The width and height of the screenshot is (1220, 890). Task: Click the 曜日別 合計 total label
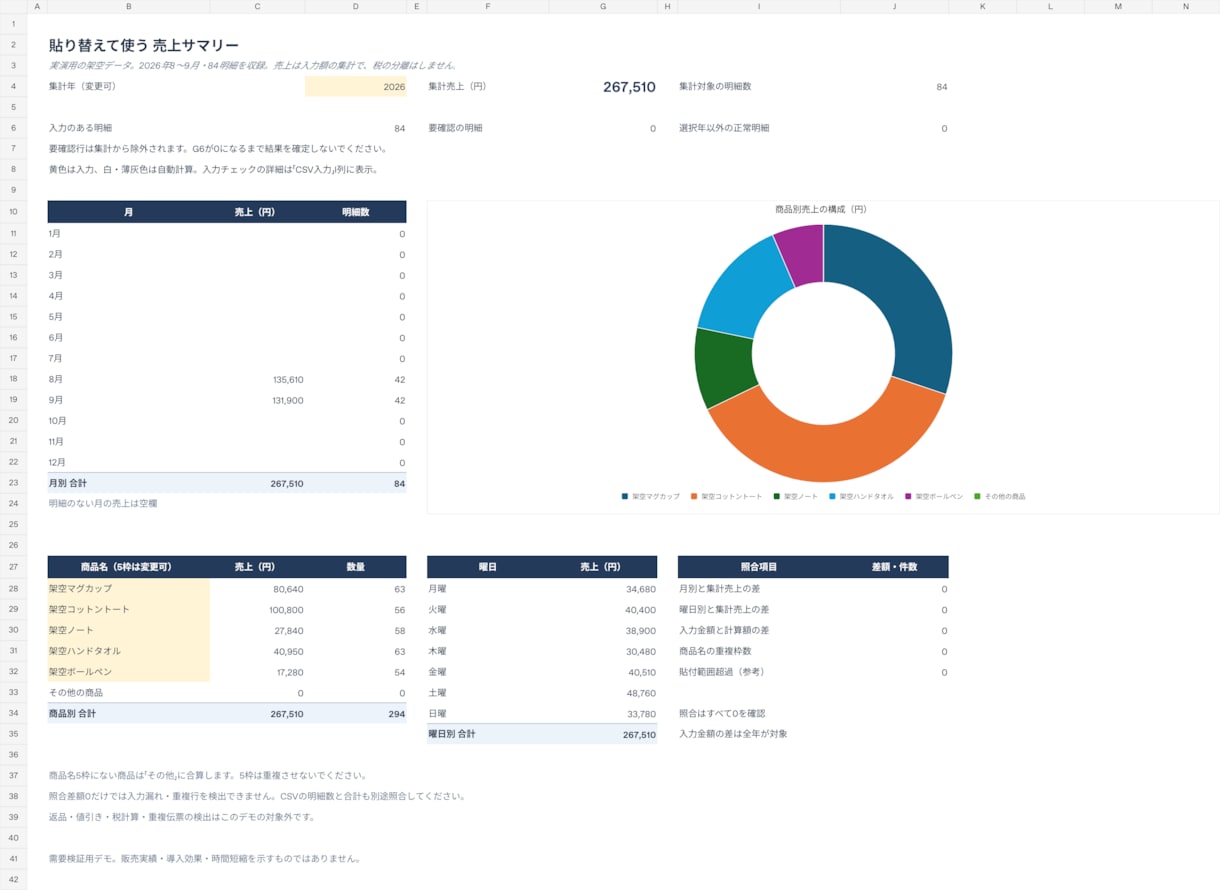pos(452,734)
